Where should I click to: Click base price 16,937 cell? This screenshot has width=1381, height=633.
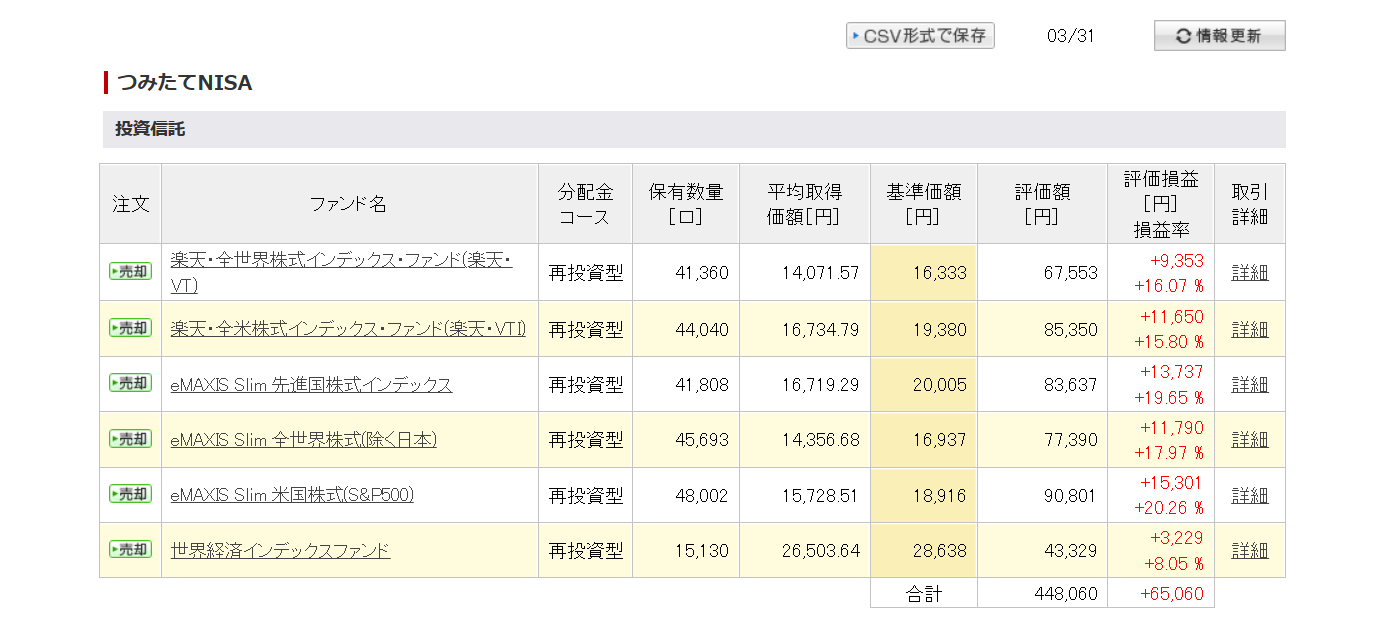pyautogui.click(x=924, y=440)
